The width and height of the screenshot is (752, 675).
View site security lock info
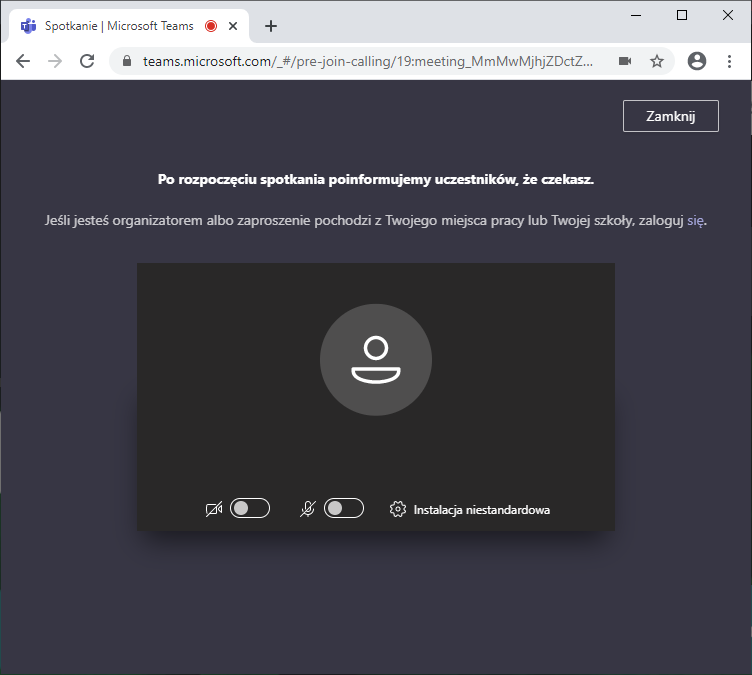pos(127,61)
